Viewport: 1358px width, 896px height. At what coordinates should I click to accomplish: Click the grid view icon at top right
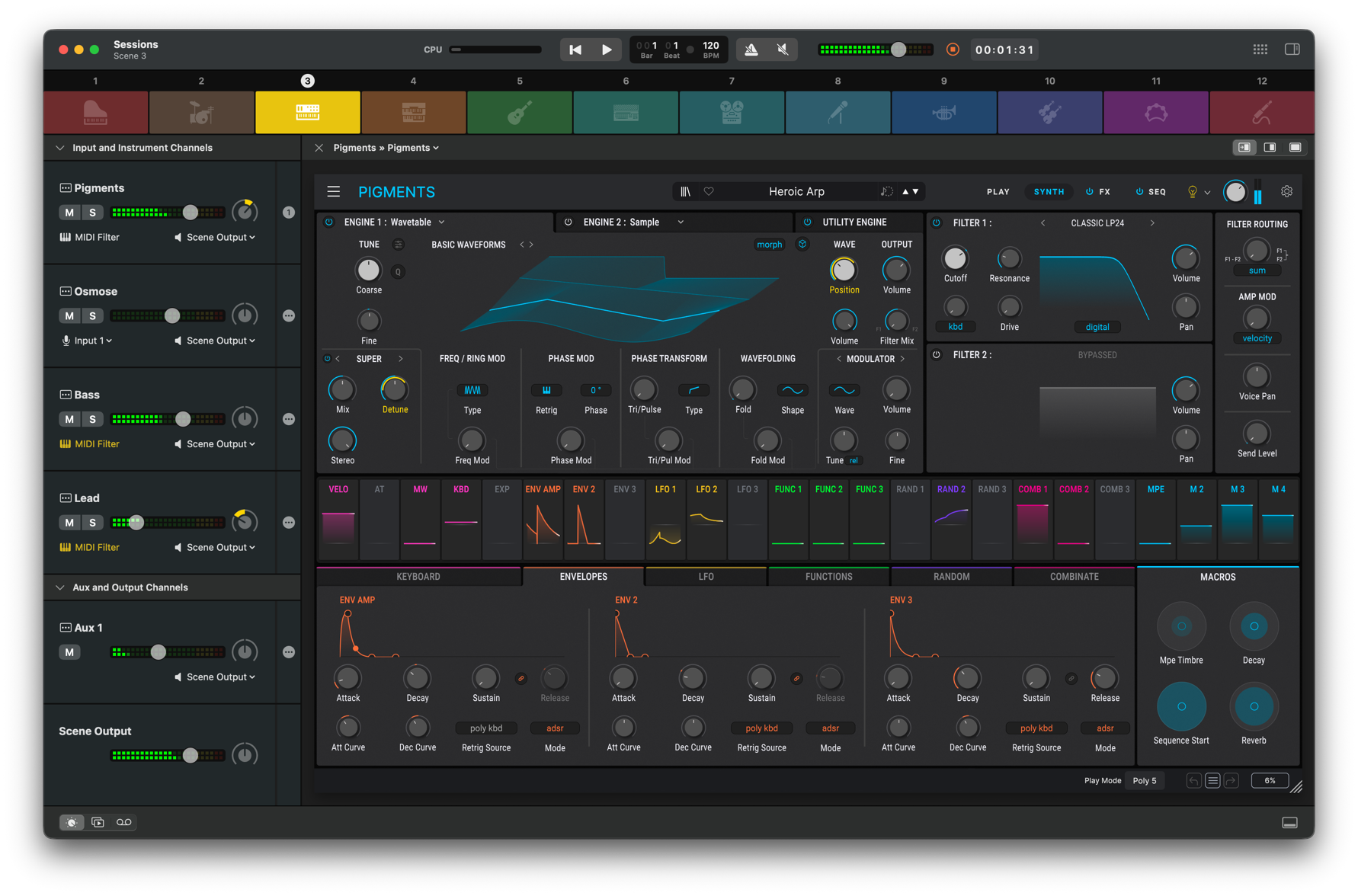tap(1260, 50)
